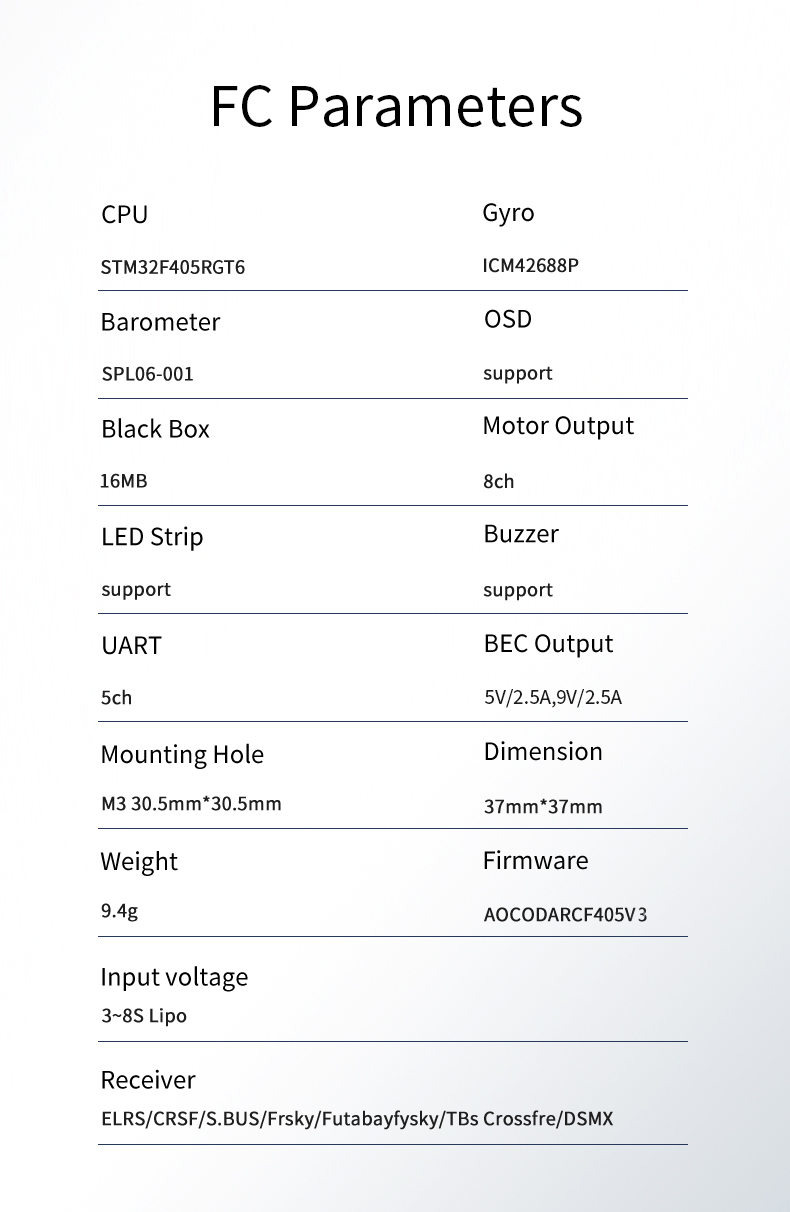This screenshot has width=790, height=1212.
Task: Click the 3~8S Lipo input voltage value
Action: tap(144, 1016)
